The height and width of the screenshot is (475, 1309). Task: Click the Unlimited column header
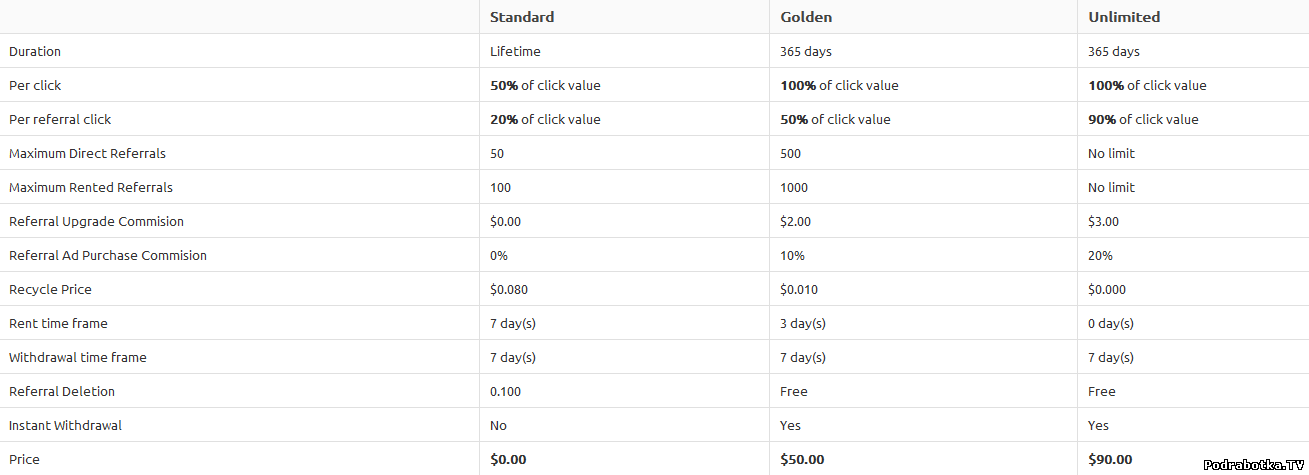1124,17
